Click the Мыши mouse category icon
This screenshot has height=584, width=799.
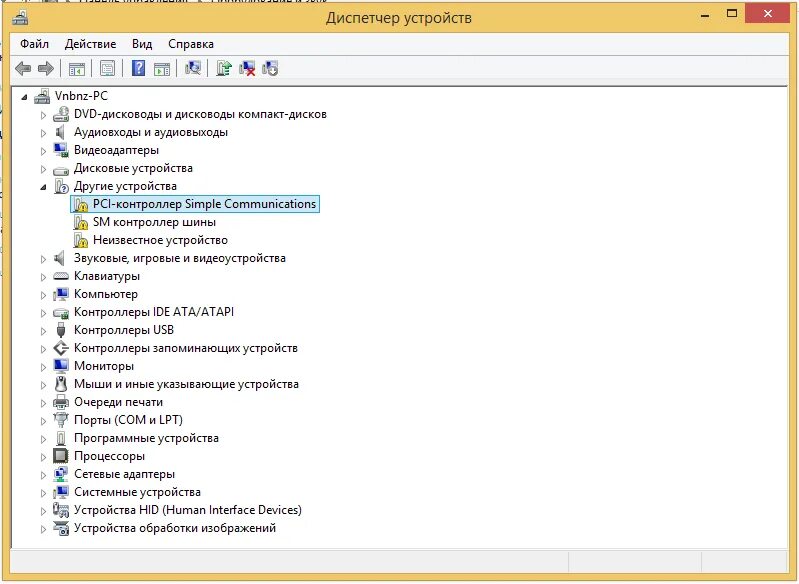coord(61,384)
